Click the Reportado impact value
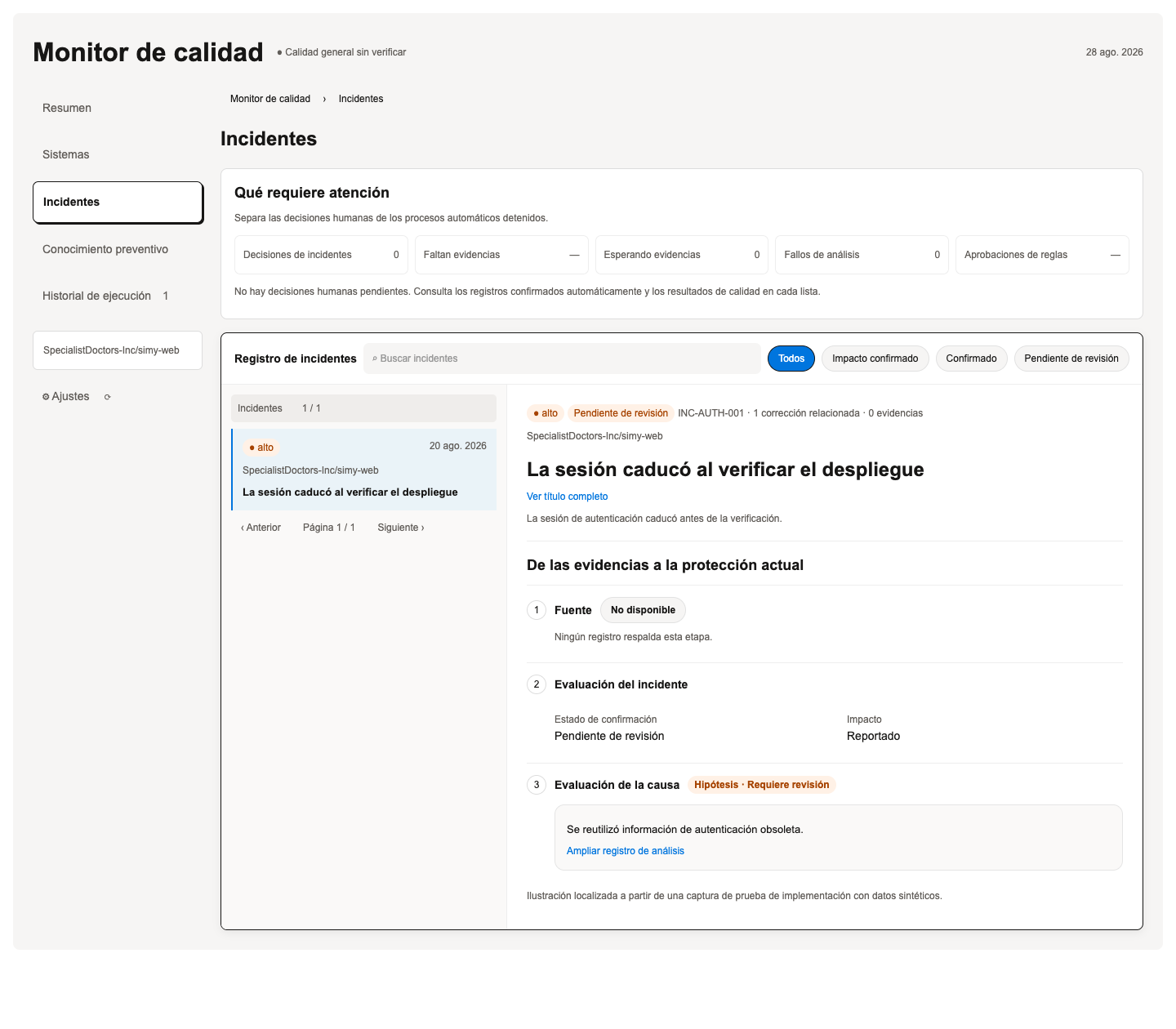The image size is (1176, 1029). pos(873,736)
